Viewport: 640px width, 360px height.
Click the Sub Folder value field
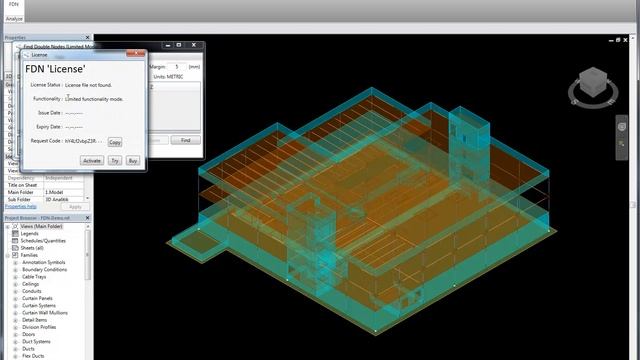(x=64, y=200)
